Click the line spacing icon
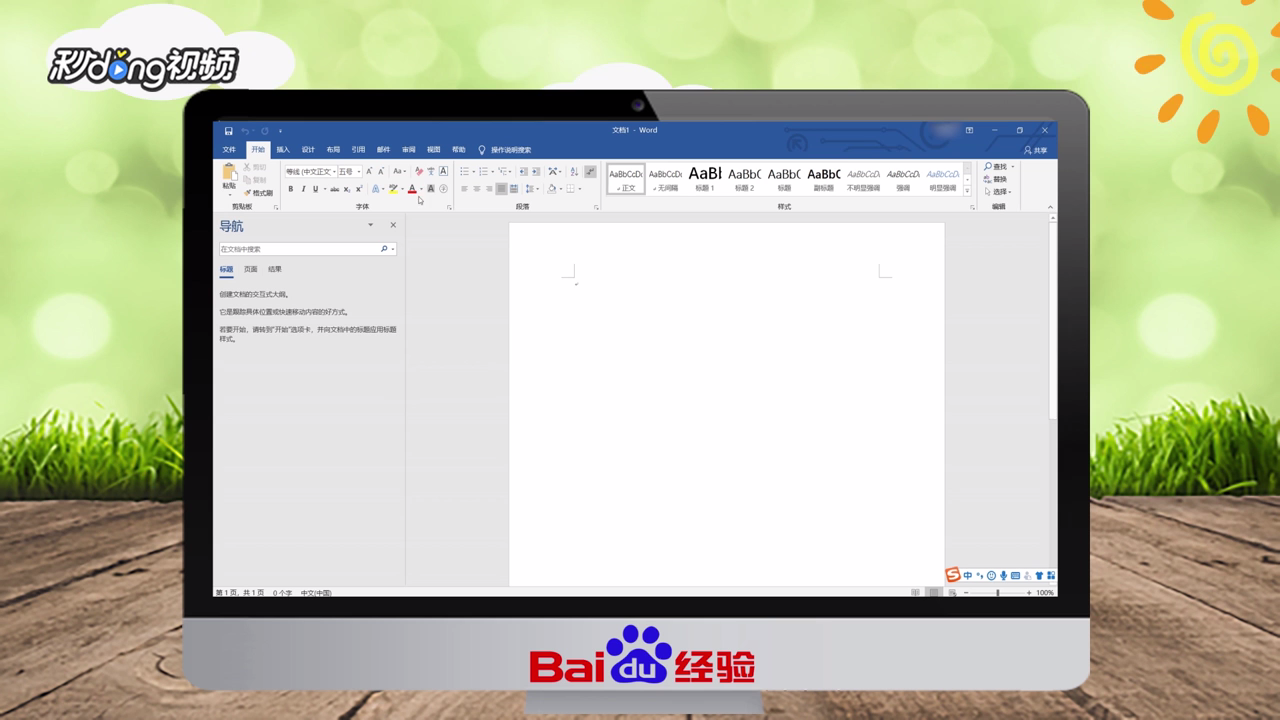The width and height of the screenshot is (1280, 720). (x=529, y=189)
